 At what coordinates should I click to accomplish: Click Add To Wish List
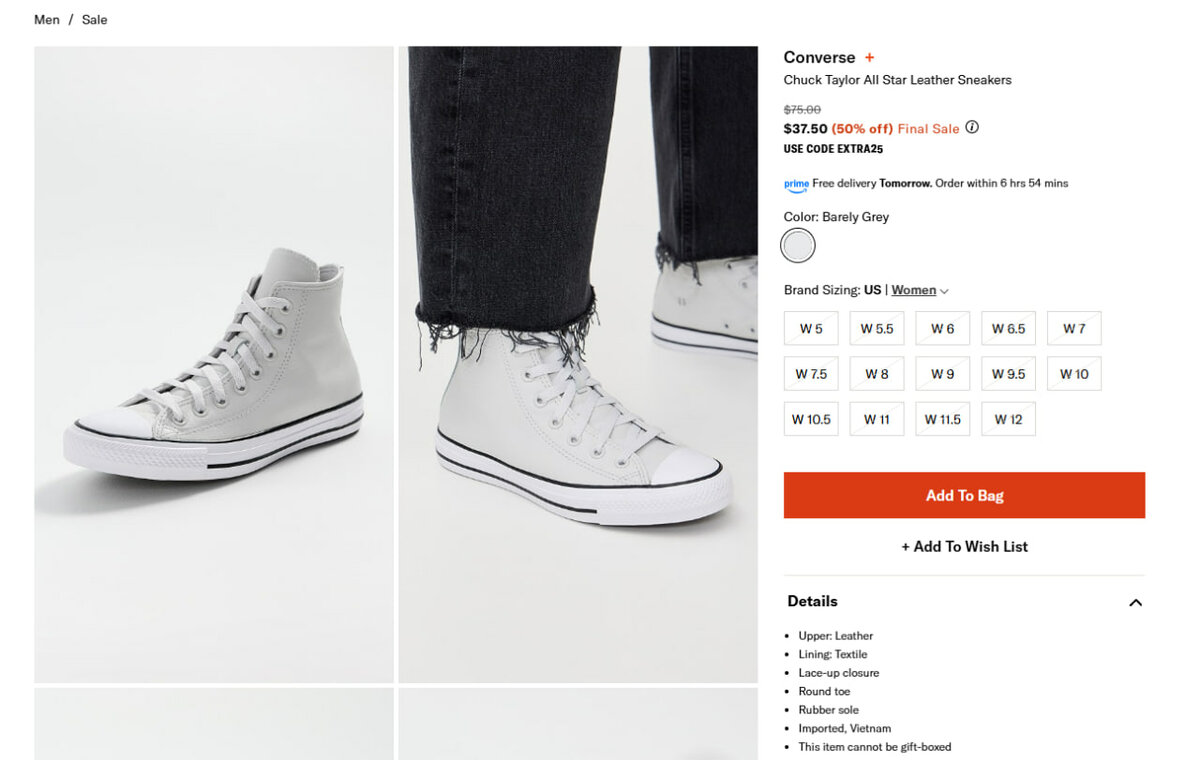pos(964,546)
